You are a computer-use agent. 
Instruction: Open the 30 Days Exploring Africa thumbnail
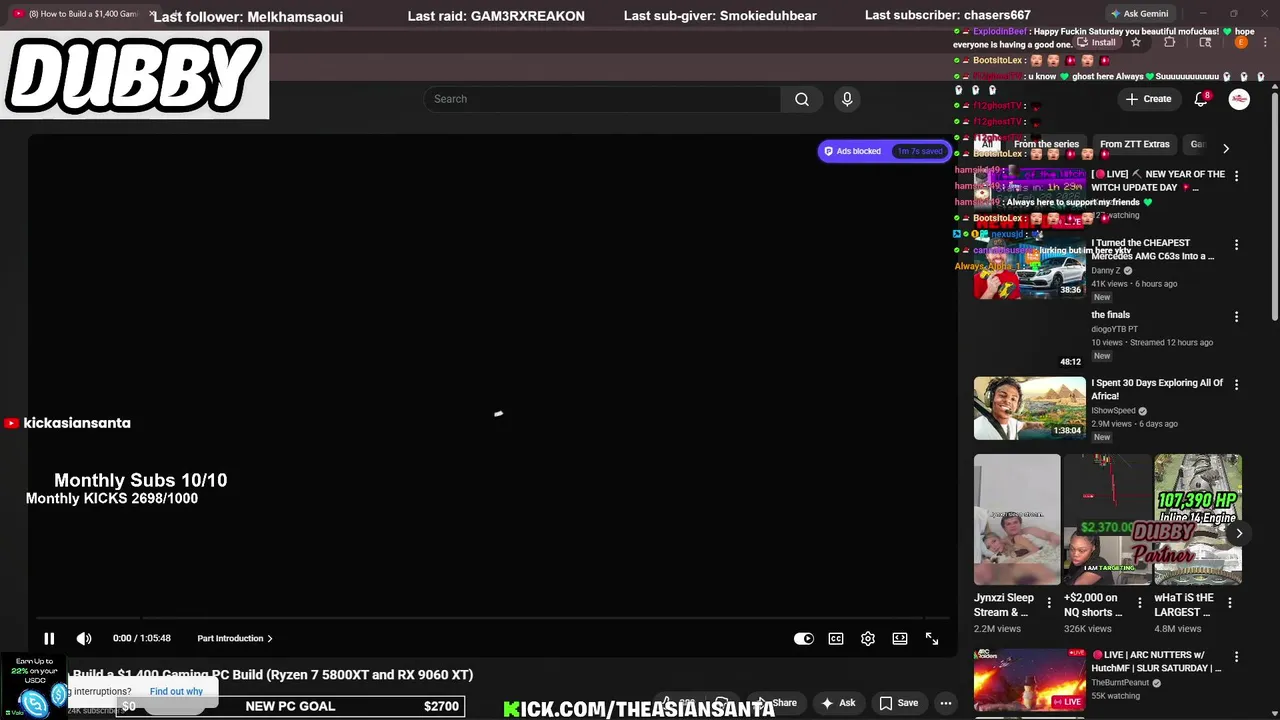coord(1029,408)
